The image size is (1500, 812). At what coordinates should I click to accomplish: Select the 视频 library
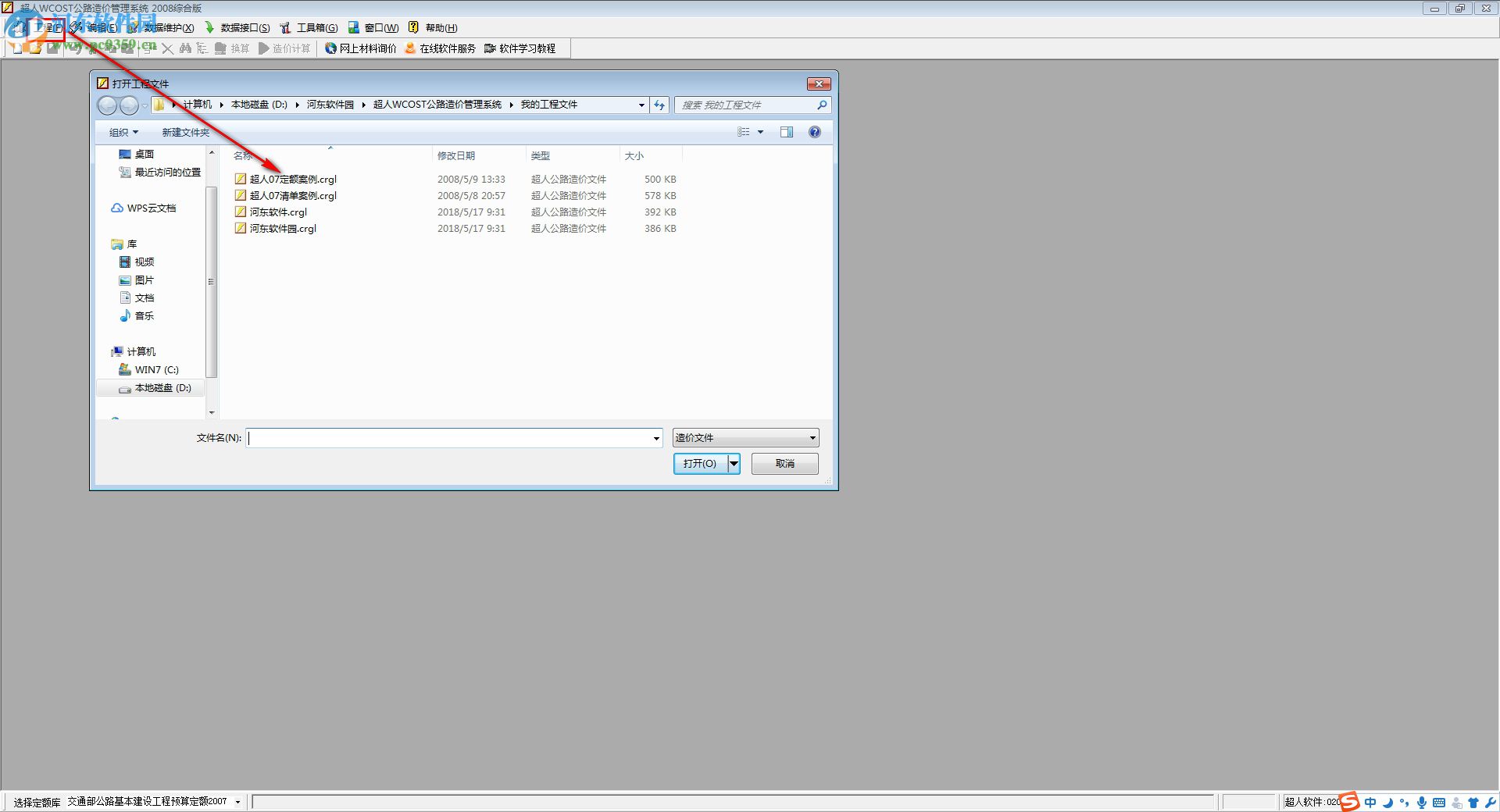(x=137, y=262)
